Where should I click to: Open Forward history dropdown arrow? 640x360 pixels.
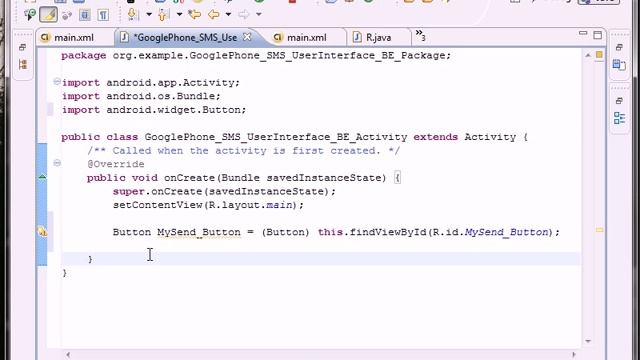[259, 15]
